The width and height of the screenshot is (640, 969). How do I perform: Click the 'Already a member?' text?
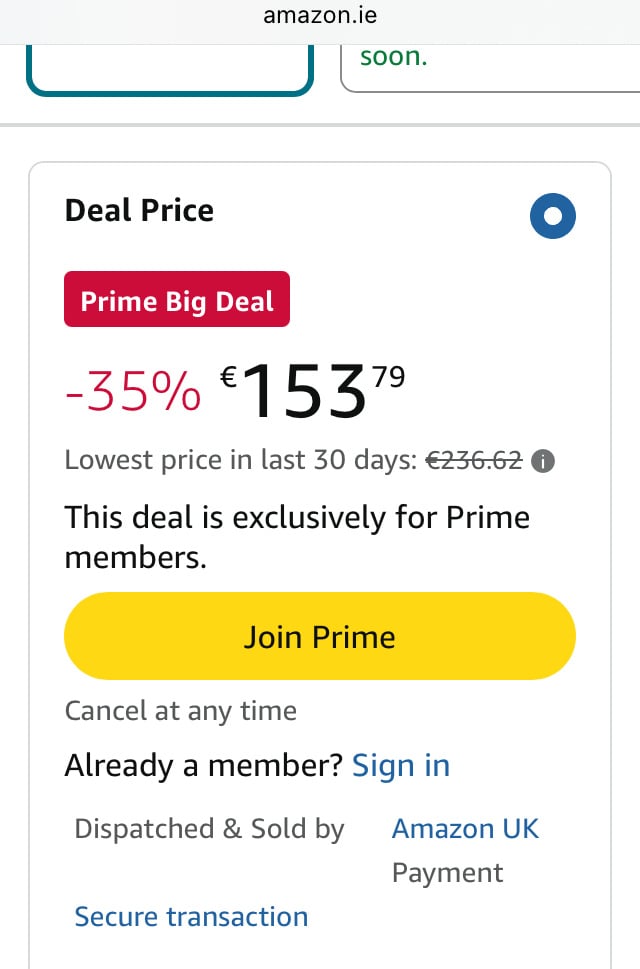(x=204, y=766)
